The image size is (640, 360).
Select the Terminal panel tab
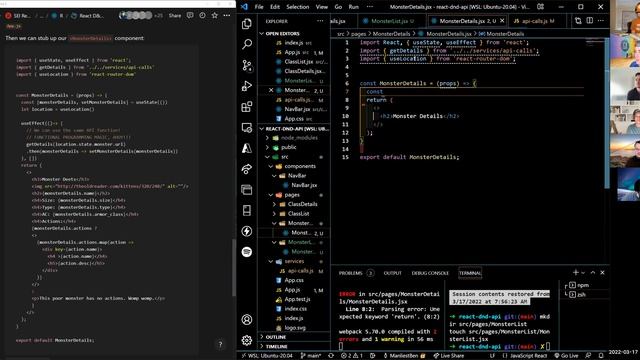click(470, 273)
